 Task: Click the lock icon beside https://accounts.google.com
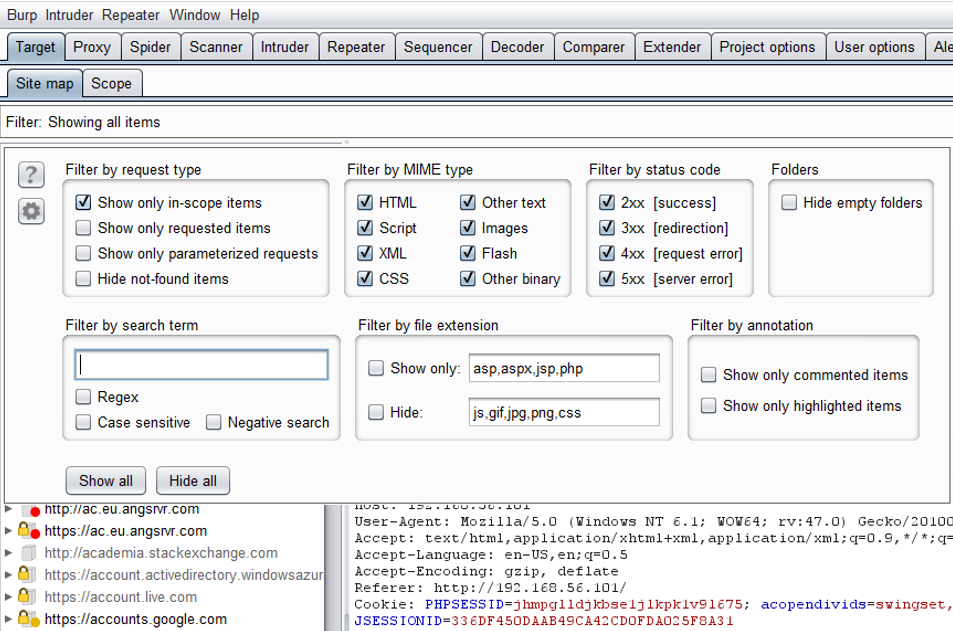coord(28,619)
